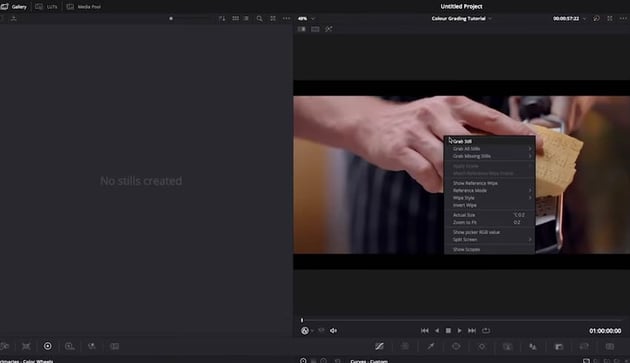Open Colour Grading Tutorial timeline dropdown

pyautogui.click(x=462, y=18)
